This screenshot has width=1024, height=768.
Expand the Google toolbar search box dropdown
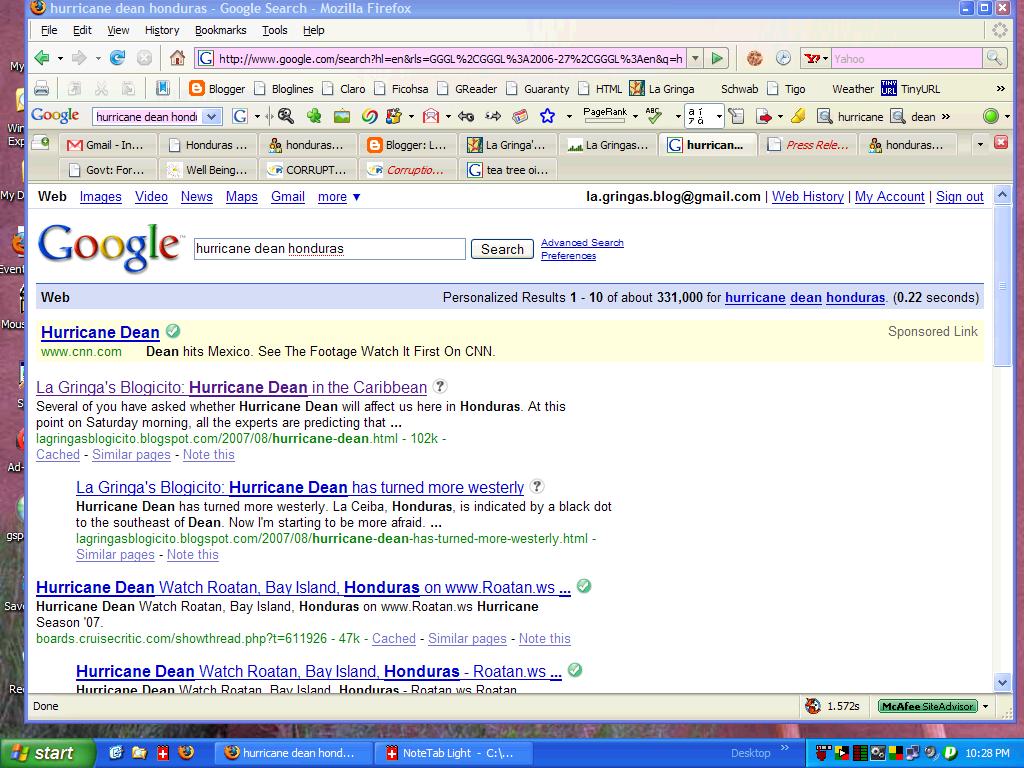tap(211, 116)
